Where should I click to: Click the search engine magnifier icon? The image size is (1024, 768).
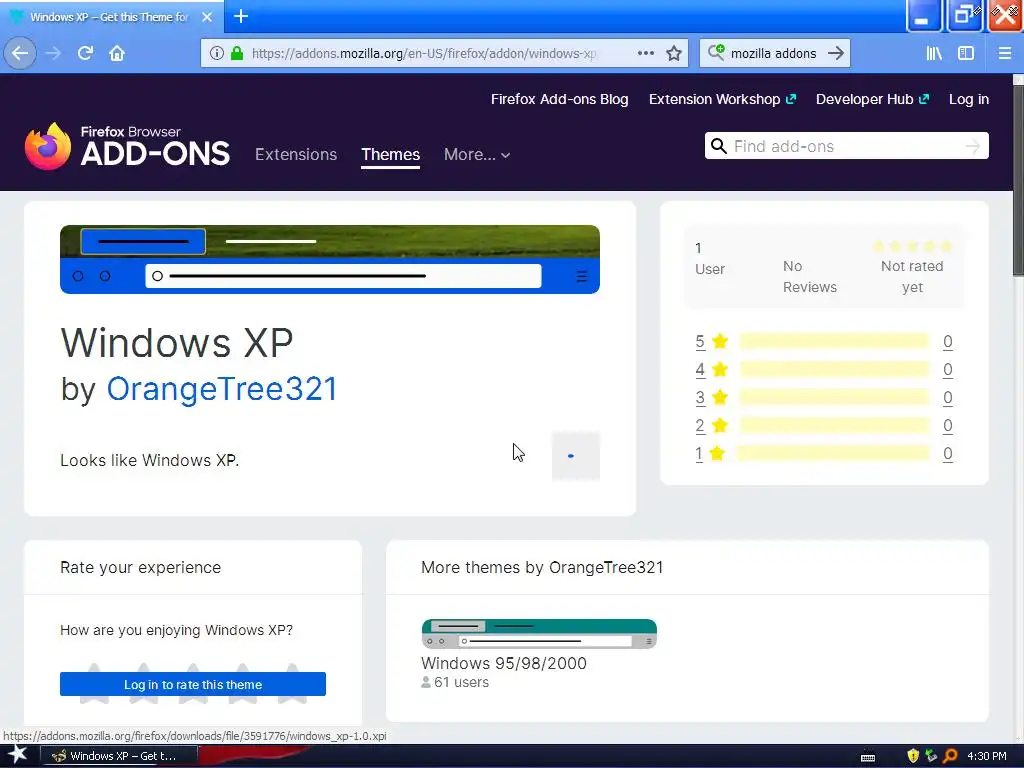pyautogui.click(x=716, y=53)
